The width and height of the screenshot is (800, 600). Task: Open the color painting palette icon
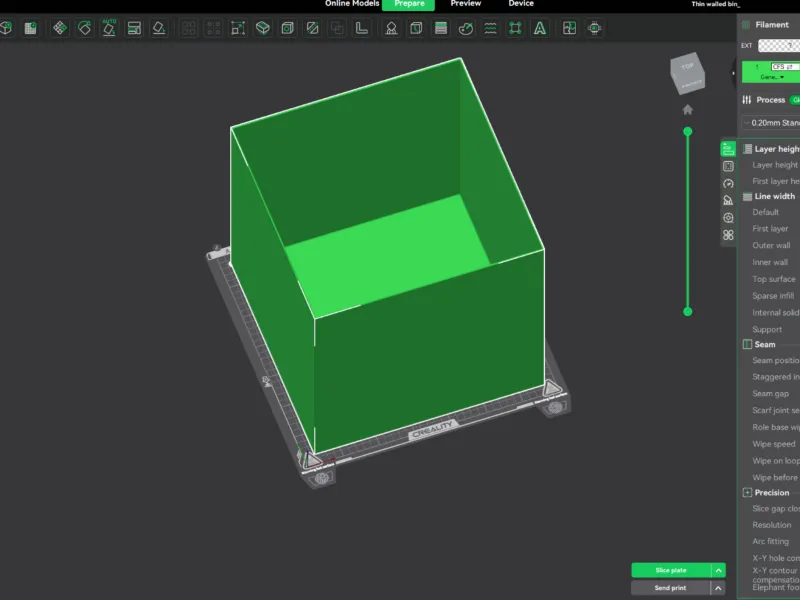466,28
